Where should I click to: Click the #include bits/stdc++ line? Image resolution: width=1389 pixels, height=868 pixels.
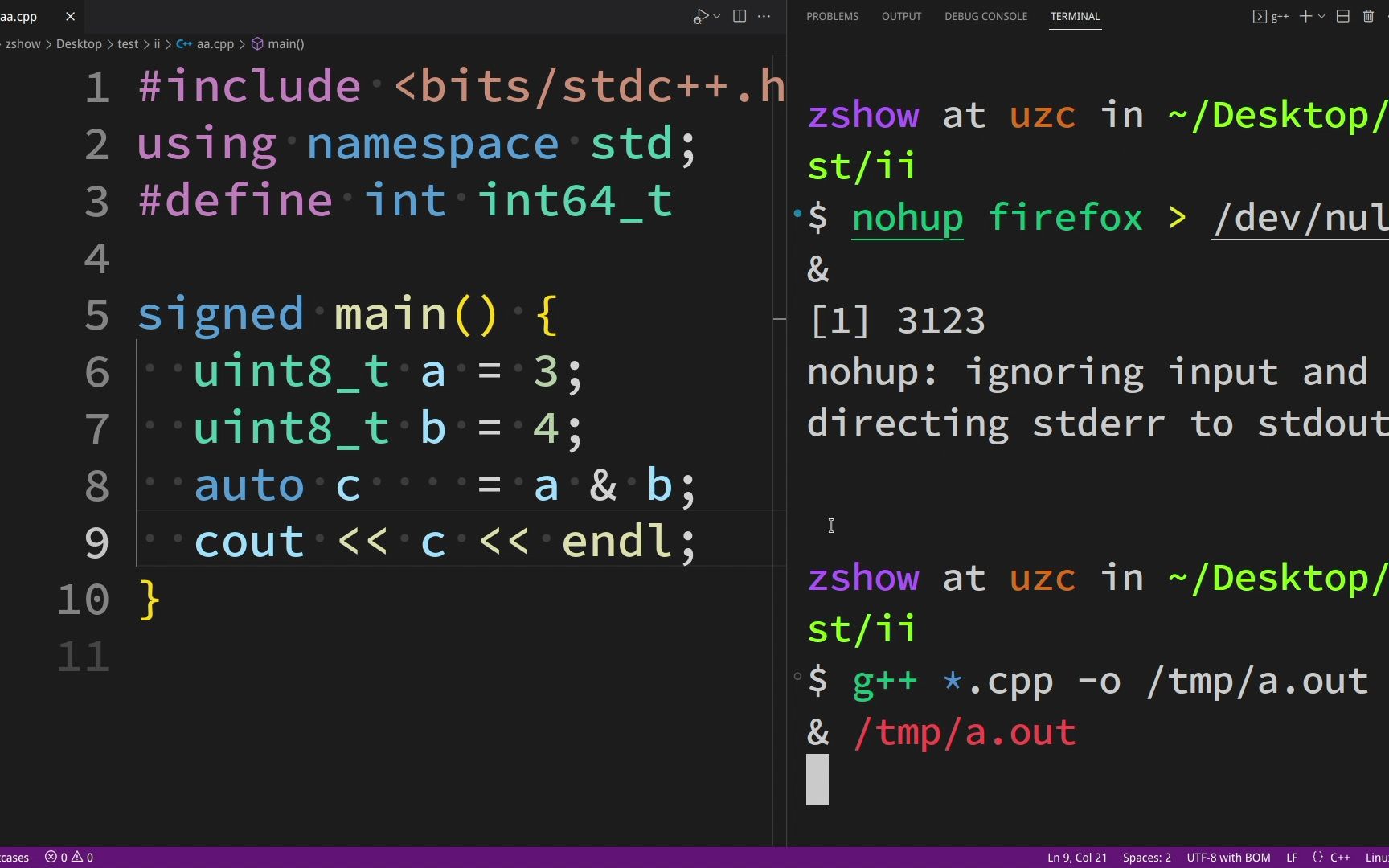click(461, 86)
